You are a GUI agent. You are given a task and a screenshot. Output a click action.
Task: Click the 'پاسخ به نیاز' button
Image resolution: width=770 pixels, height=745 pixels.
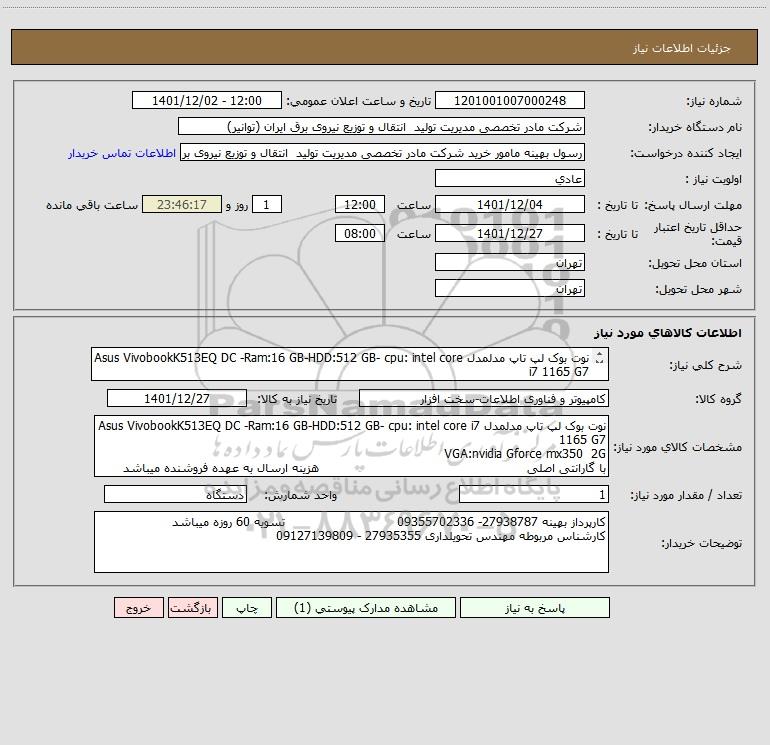click(x=534, y=608)
